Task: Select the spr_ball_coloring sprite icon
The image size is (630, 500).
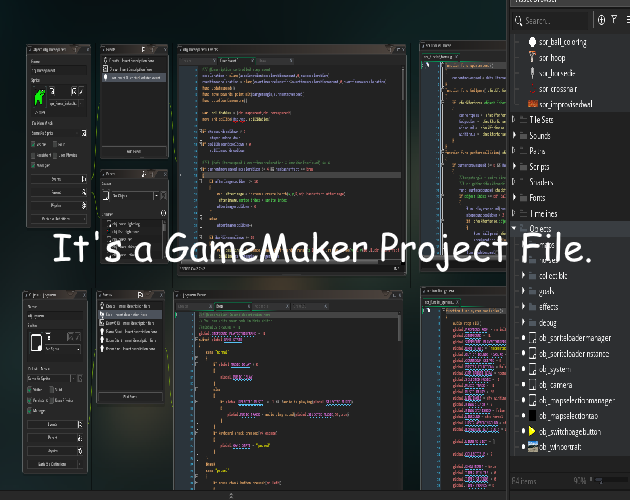Action: [x=532, y=42]
